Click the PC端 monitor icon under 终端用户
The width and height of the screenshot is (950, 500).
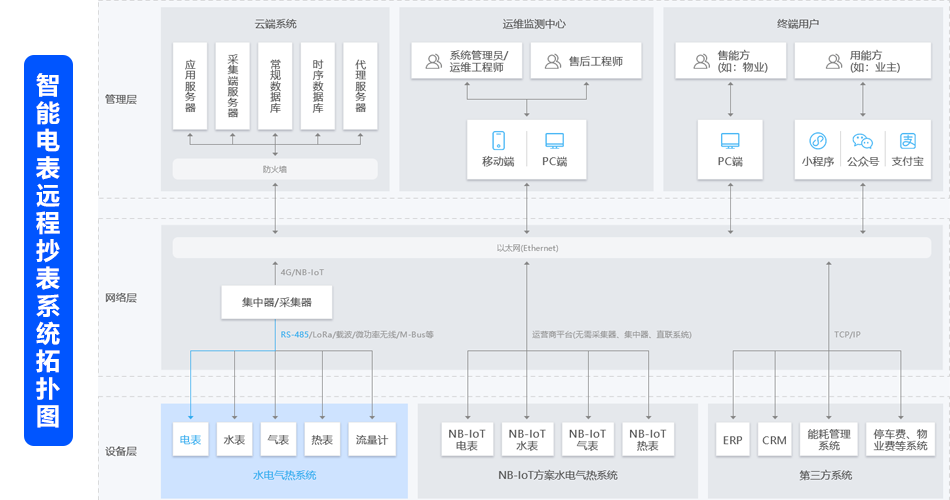(x=730, y=141)
